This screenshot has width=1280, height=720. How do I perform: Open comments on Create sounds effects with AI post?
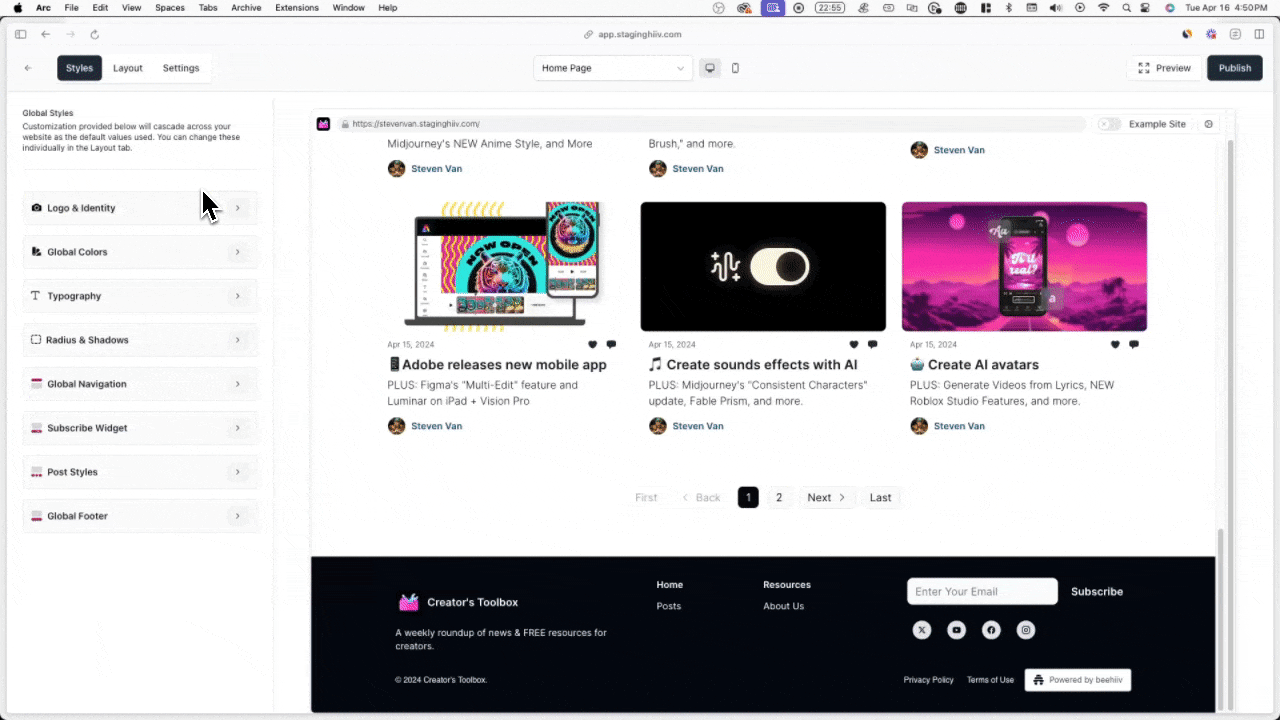point(872,344)
